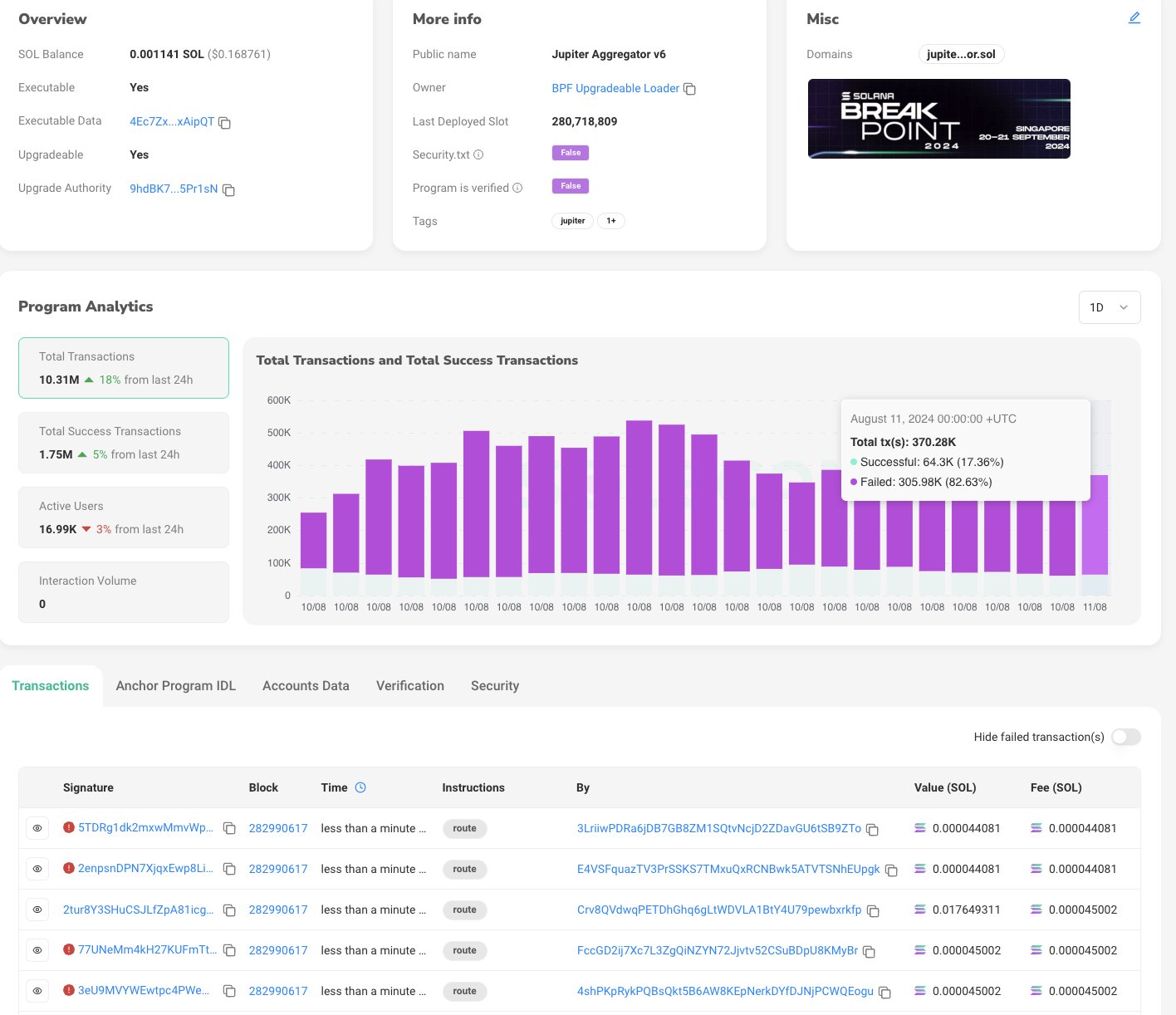Viewport: 1176px width, 1015px height.
Task: Copy the Upgrade Authority address 9hdBK7...5Pr1sN
Action: pos(228,190)
